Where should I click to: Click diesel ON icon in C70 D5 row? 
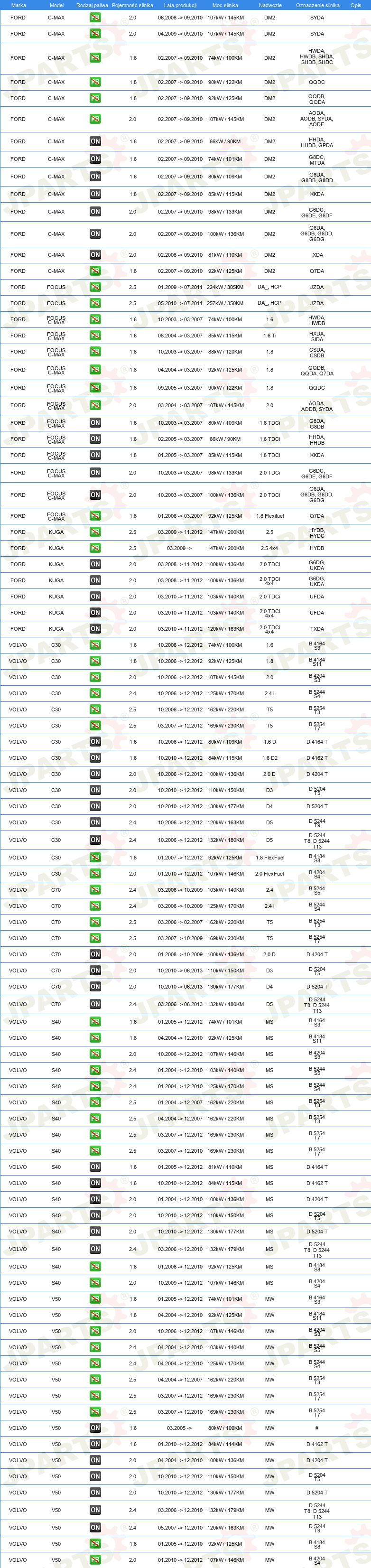tap(95, 1004)
